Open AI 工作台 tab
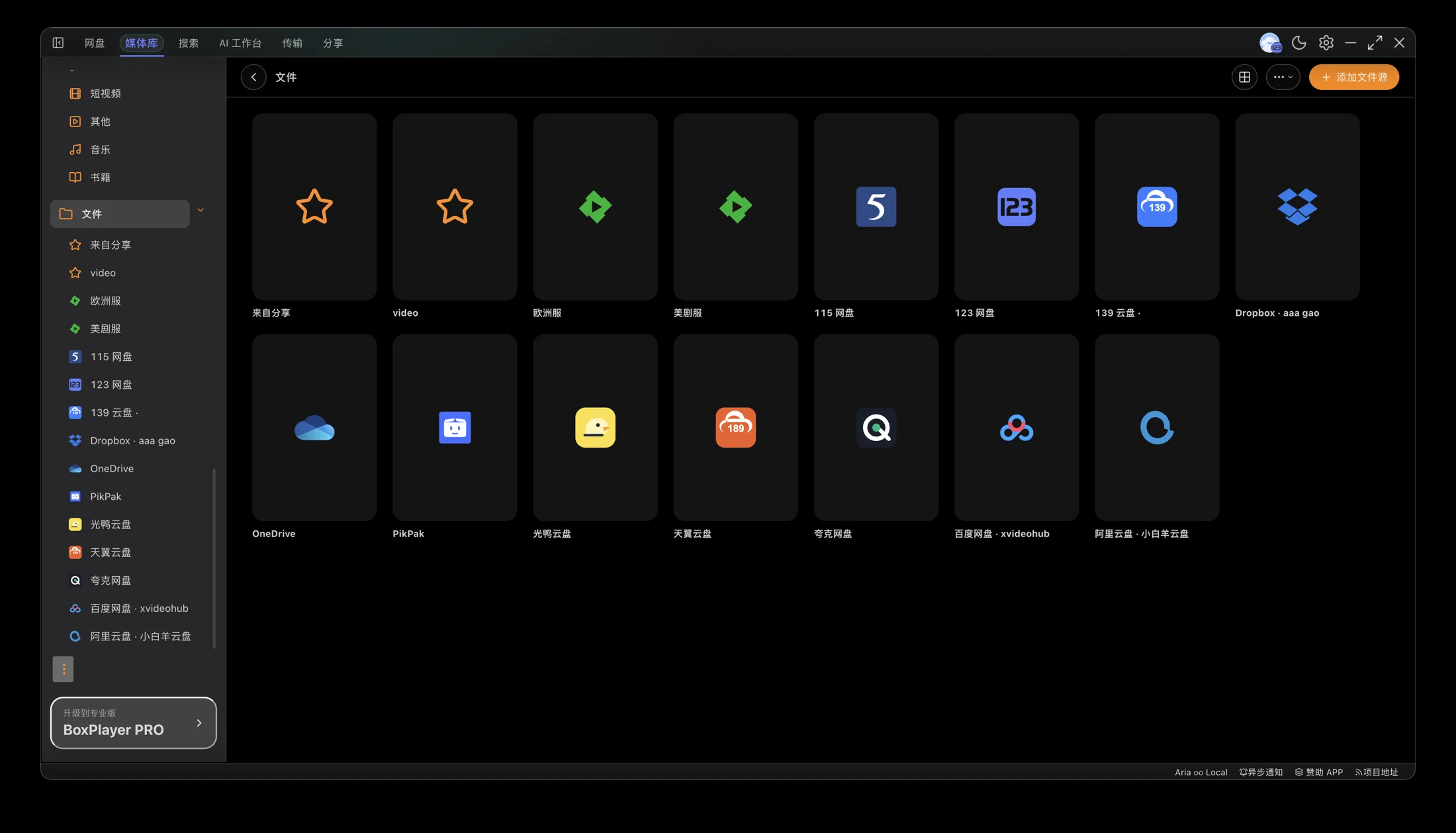The image size is (1456, 833). pyautogui.click(x=240, y=42)
